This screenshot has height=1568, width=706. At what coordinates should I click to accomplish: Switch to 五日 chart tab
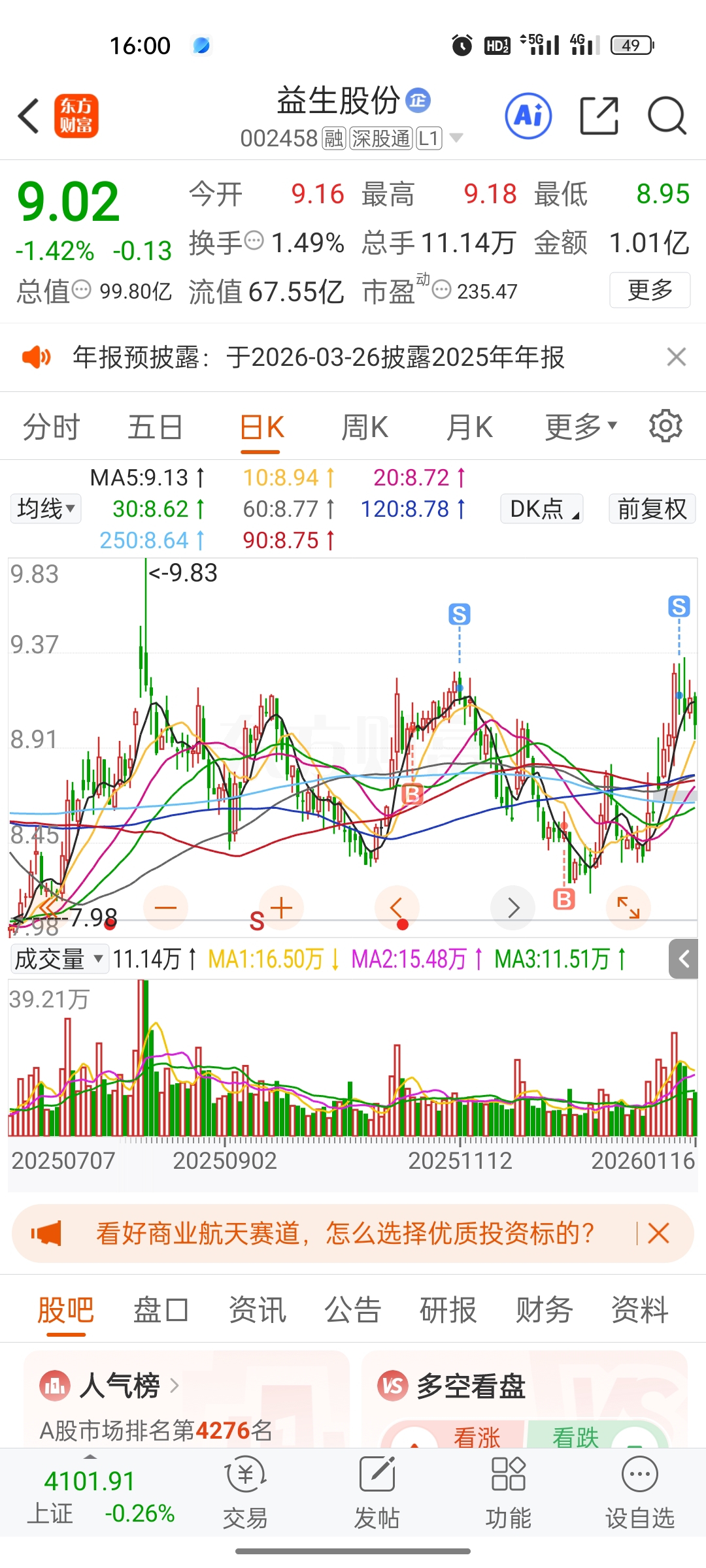155,427
